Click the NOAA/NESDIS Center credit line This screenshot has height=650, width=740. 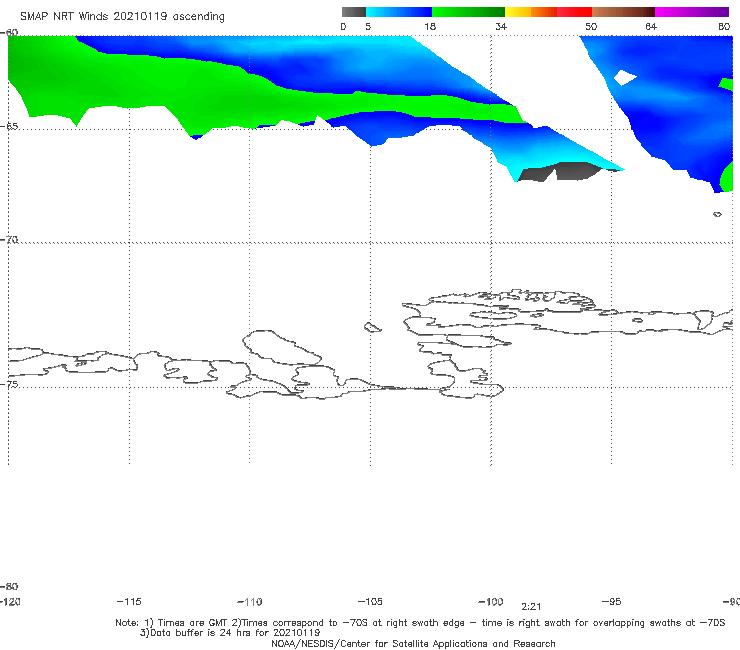coord(413,644)
